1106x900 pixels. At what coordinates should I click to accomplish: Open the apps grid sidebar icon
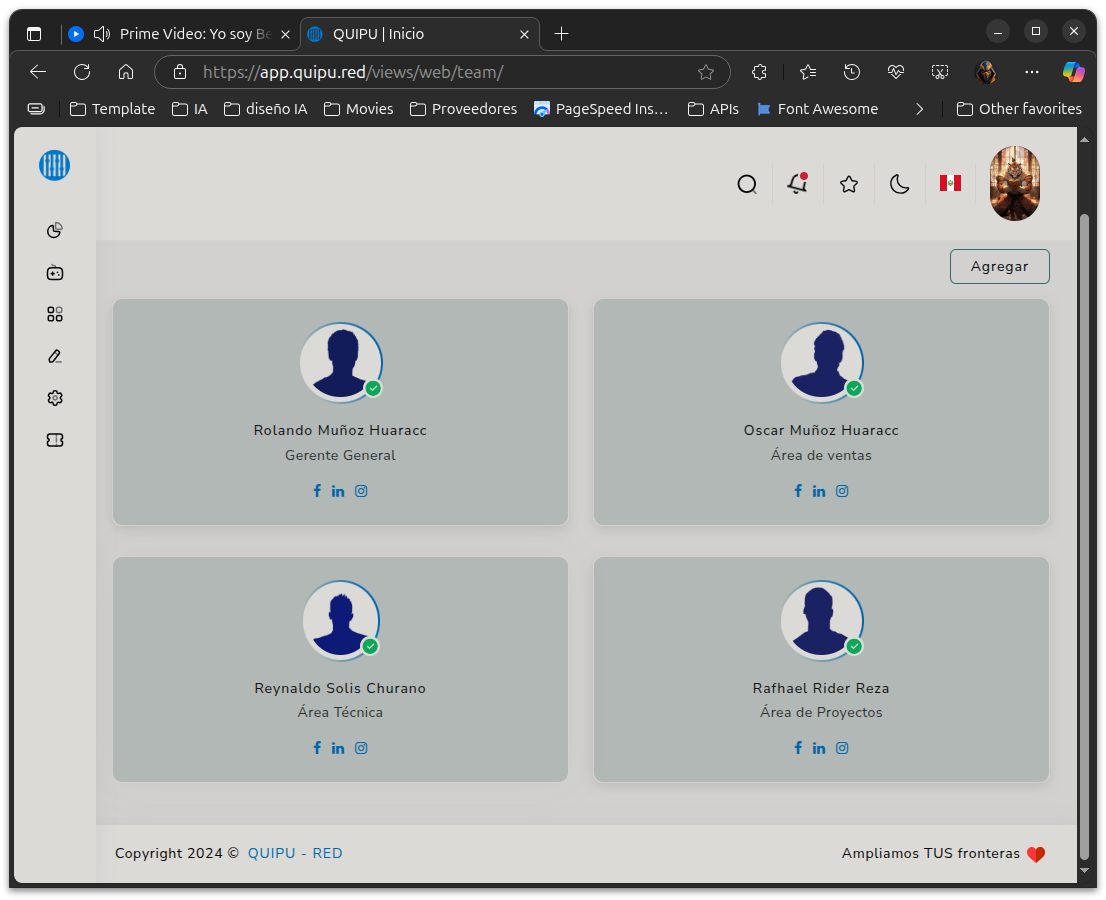pyautogui.click(x=55, y=315)
